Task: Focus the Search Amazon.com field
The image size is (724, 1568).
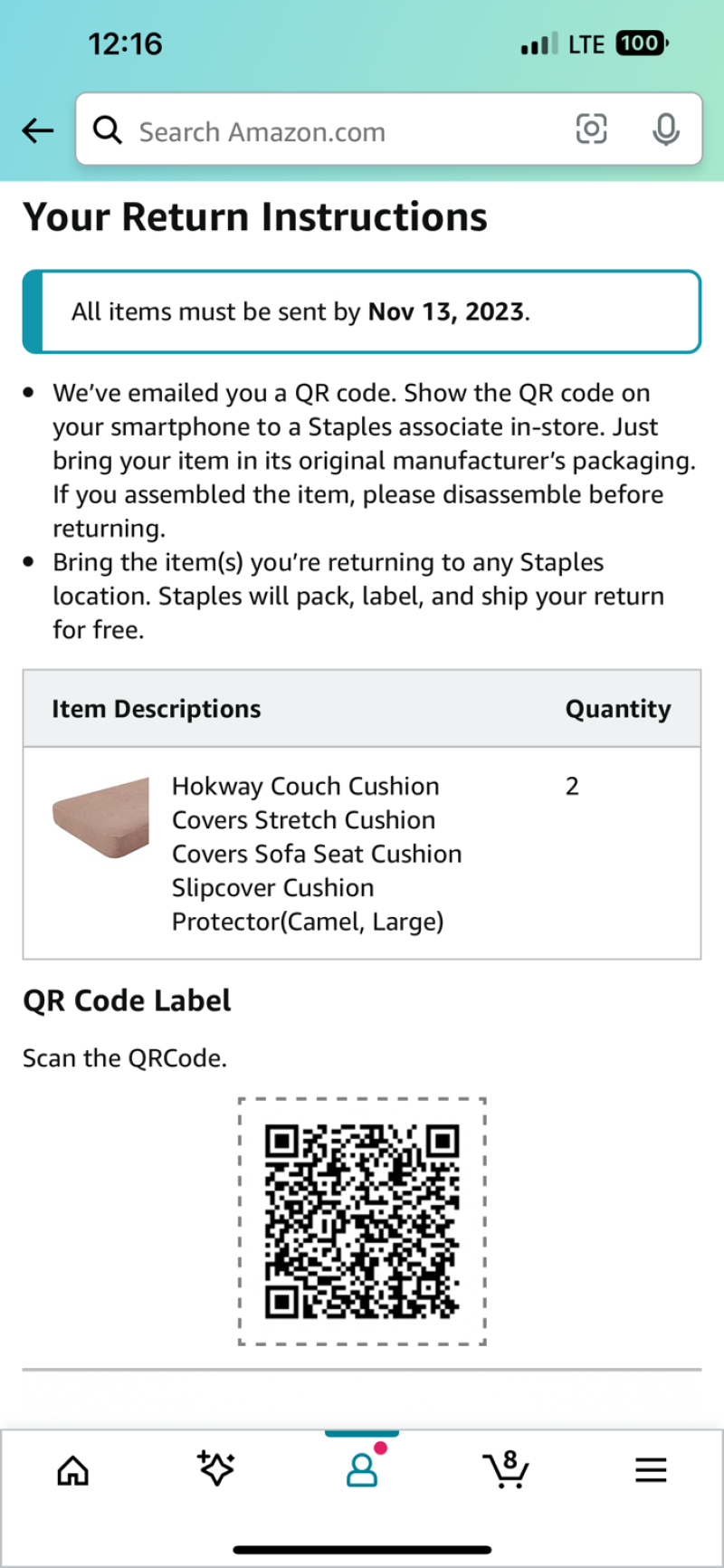Action: 389,129
